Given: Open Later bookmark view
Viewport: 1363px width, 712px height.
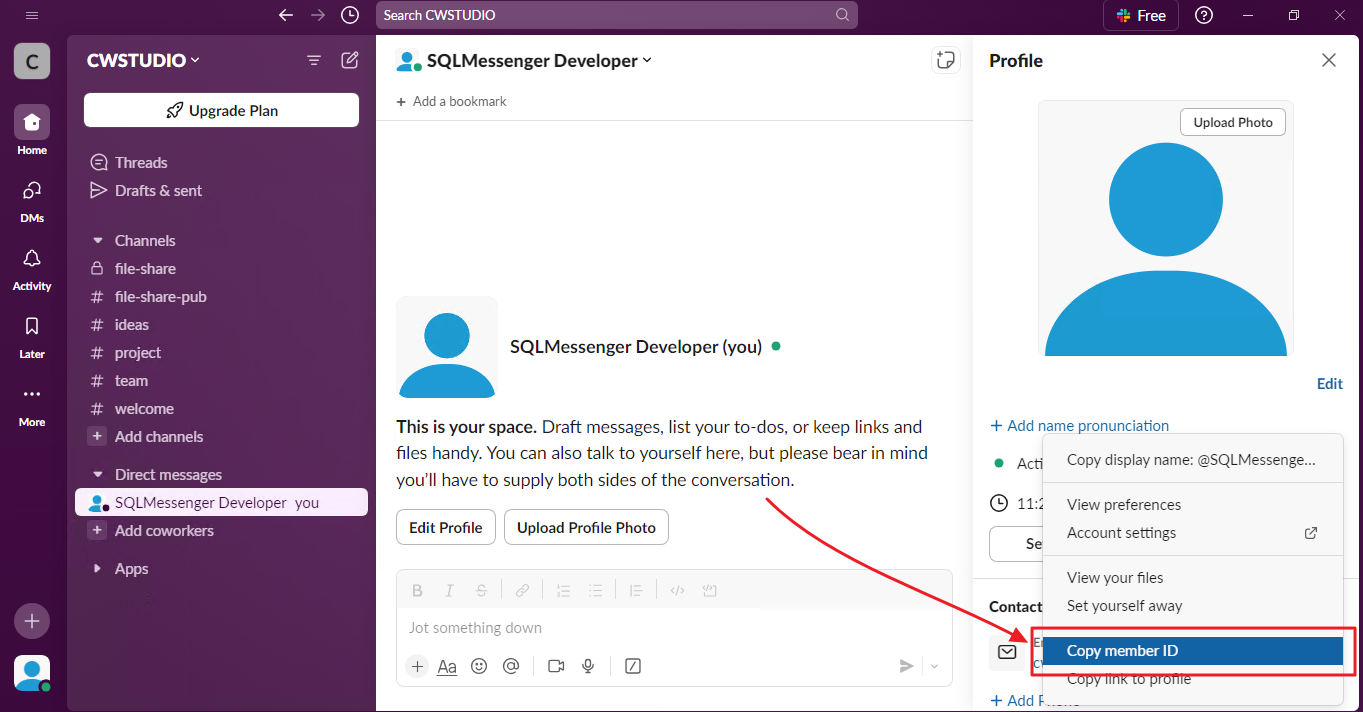Looking at the screenshot, I should pyautogui.click(x=32, y=336).
